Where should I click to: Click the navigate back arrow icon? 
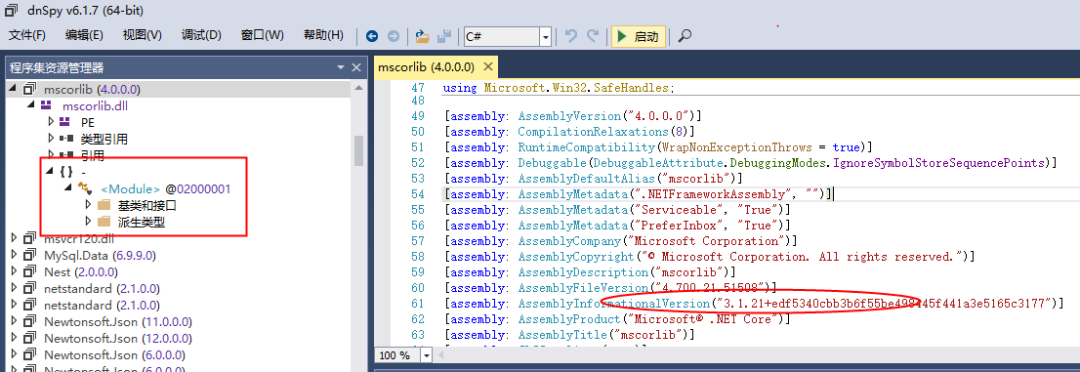point(372,37)
